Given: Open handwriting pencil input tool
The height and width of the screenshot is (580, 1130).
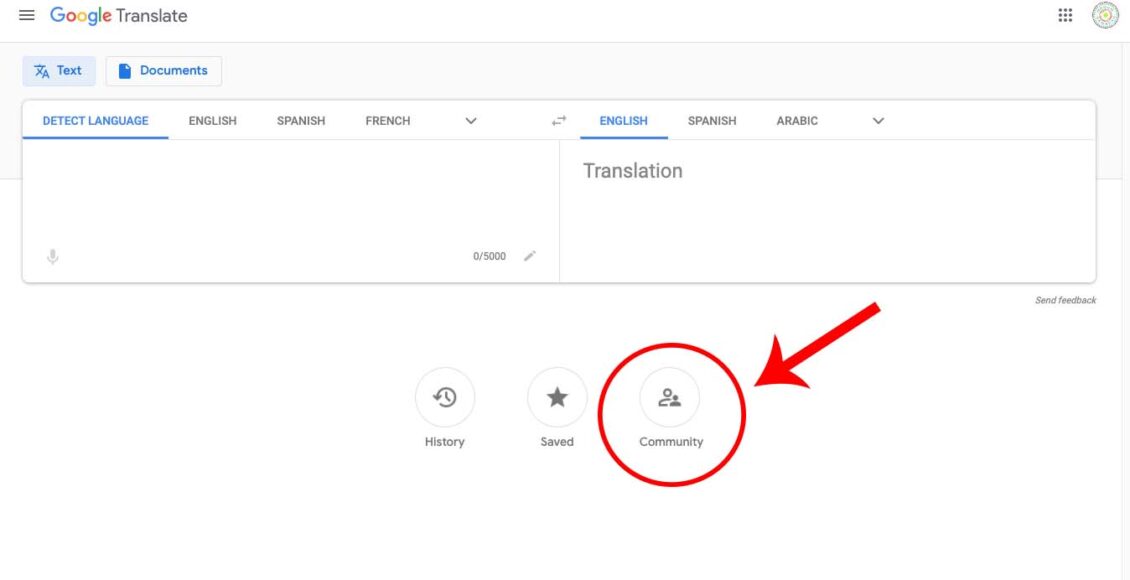Looking at the screenshot, I should click(x=530, y=256).
